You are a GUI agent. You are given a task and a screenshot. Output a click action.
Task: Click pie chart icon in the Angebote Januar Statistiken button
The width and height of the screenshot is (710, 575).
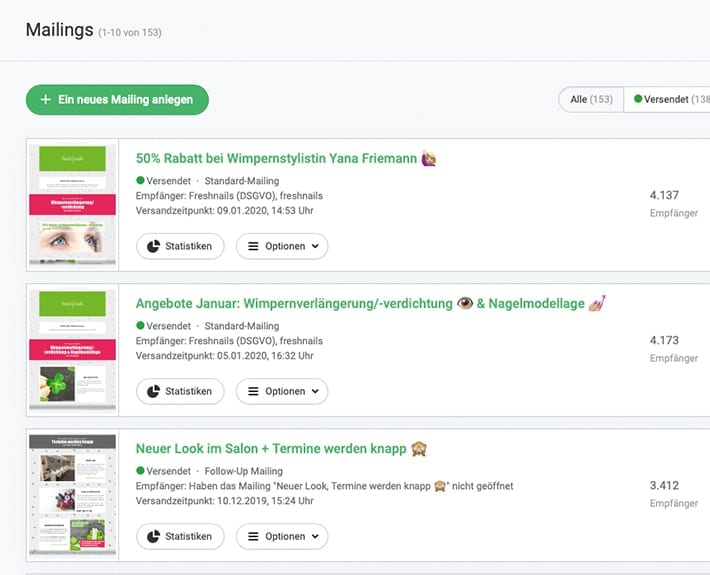click(x=154, y=391)
